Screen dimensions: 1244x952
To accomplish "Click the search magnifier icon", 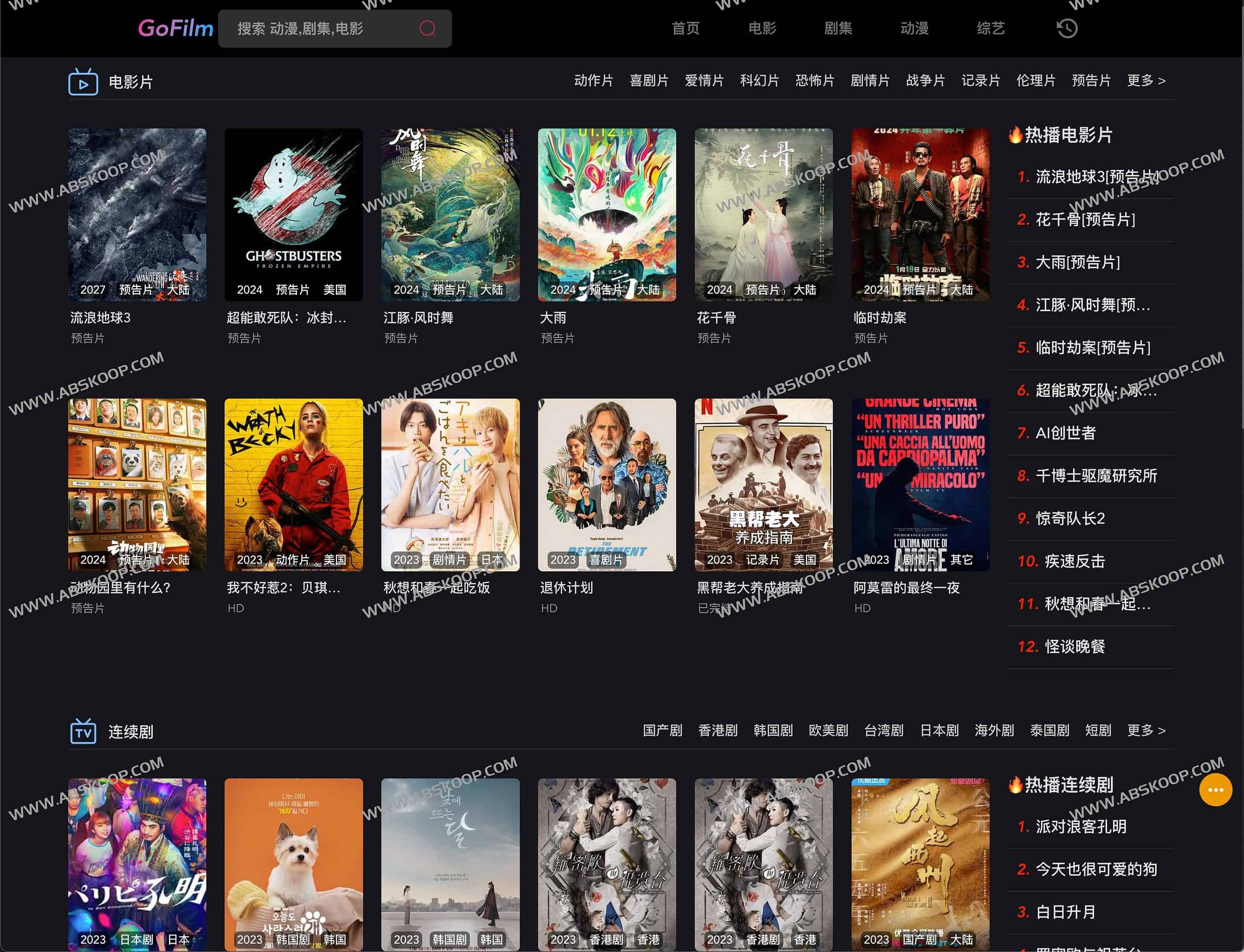I will pos(427,28).
